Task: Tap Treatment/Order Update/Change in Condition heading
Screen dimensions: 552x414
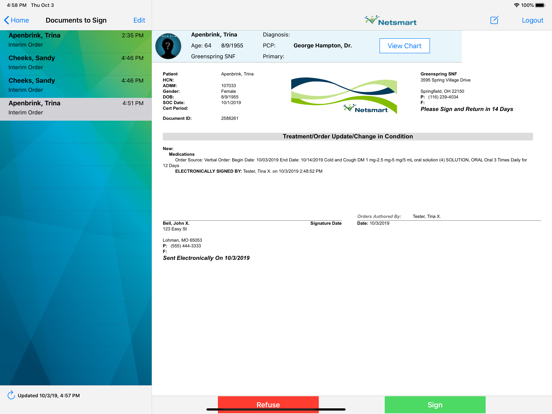Action: click(348, 136)
